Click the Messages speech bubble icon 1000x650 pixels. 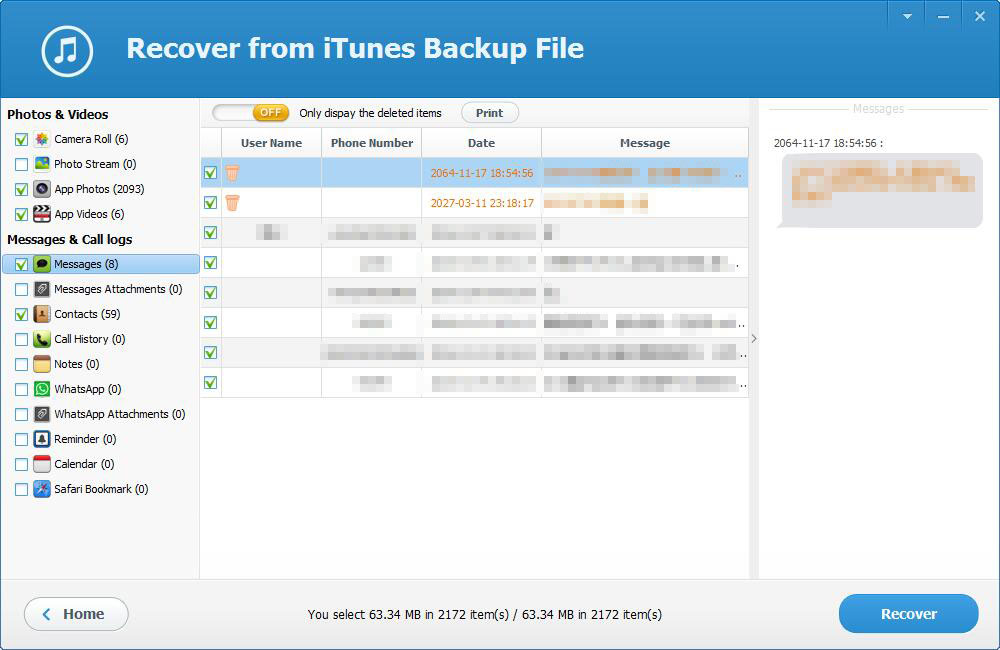tap(42, 264)
